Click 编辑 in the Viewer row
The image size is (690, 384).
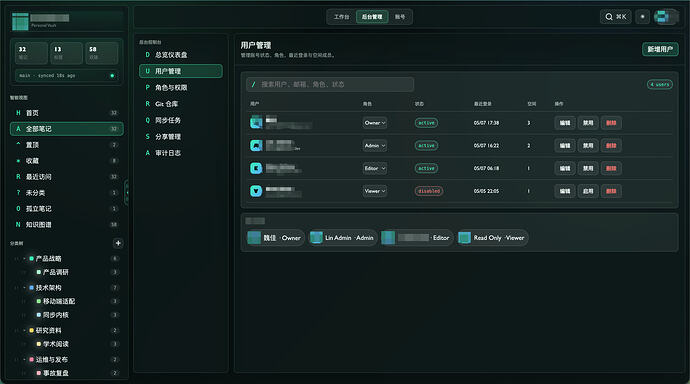(565, 191)
